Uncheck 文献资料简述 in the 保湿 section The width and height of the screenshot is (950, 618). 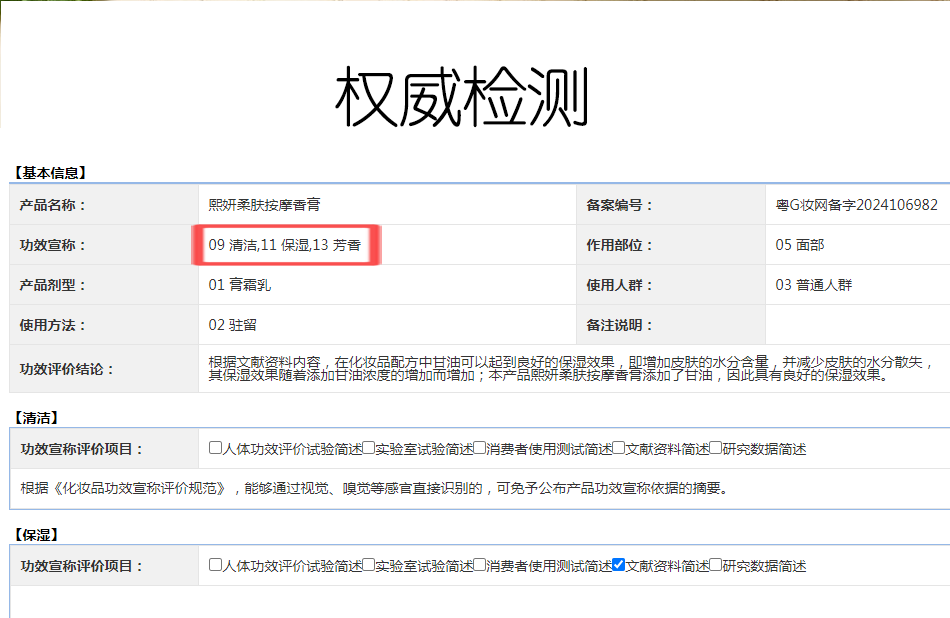tap(618, 565)
